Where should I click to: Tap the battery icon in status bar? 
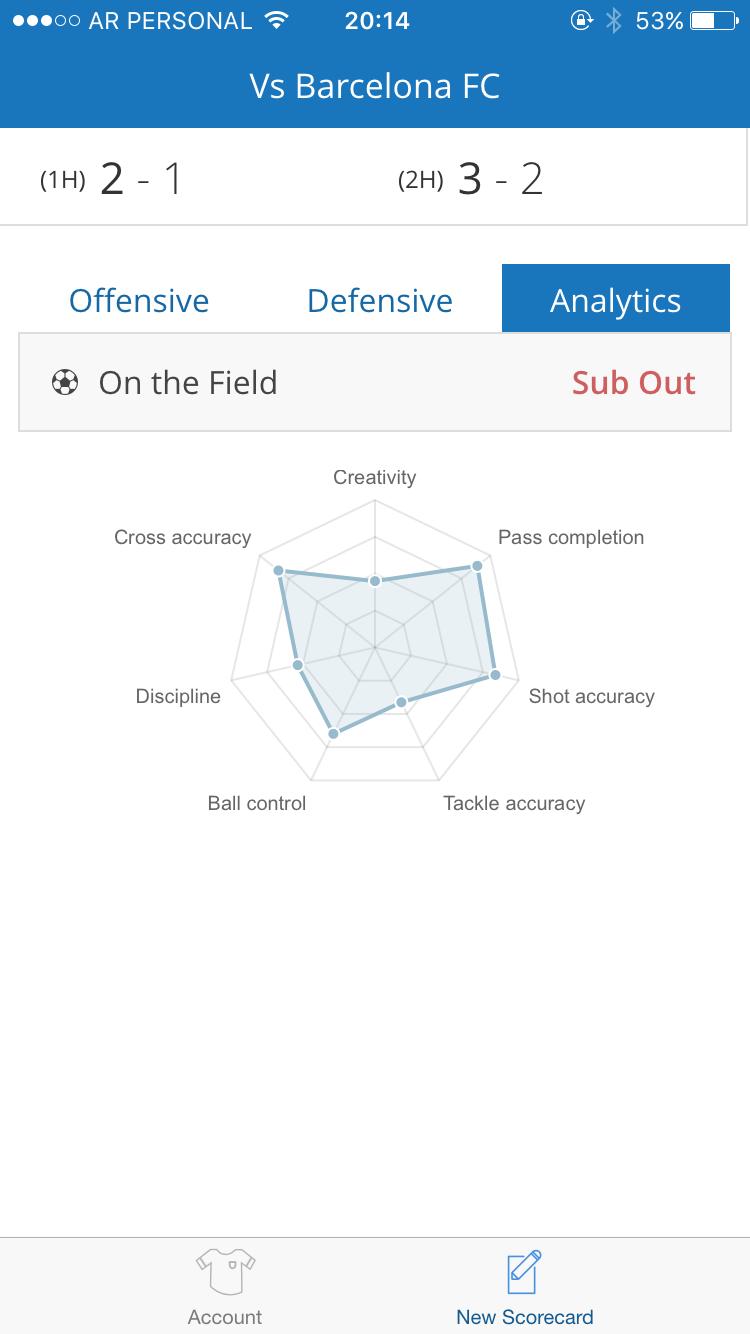[714, 21]
